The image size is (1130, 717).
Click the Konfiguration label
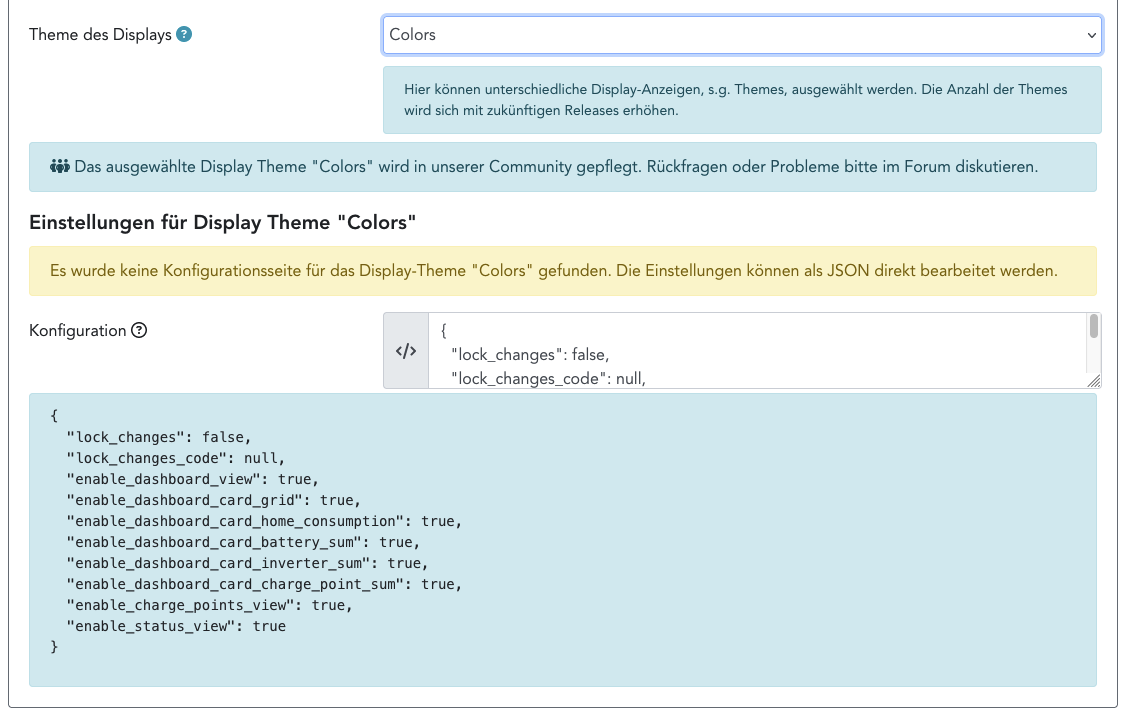[78, 331]
